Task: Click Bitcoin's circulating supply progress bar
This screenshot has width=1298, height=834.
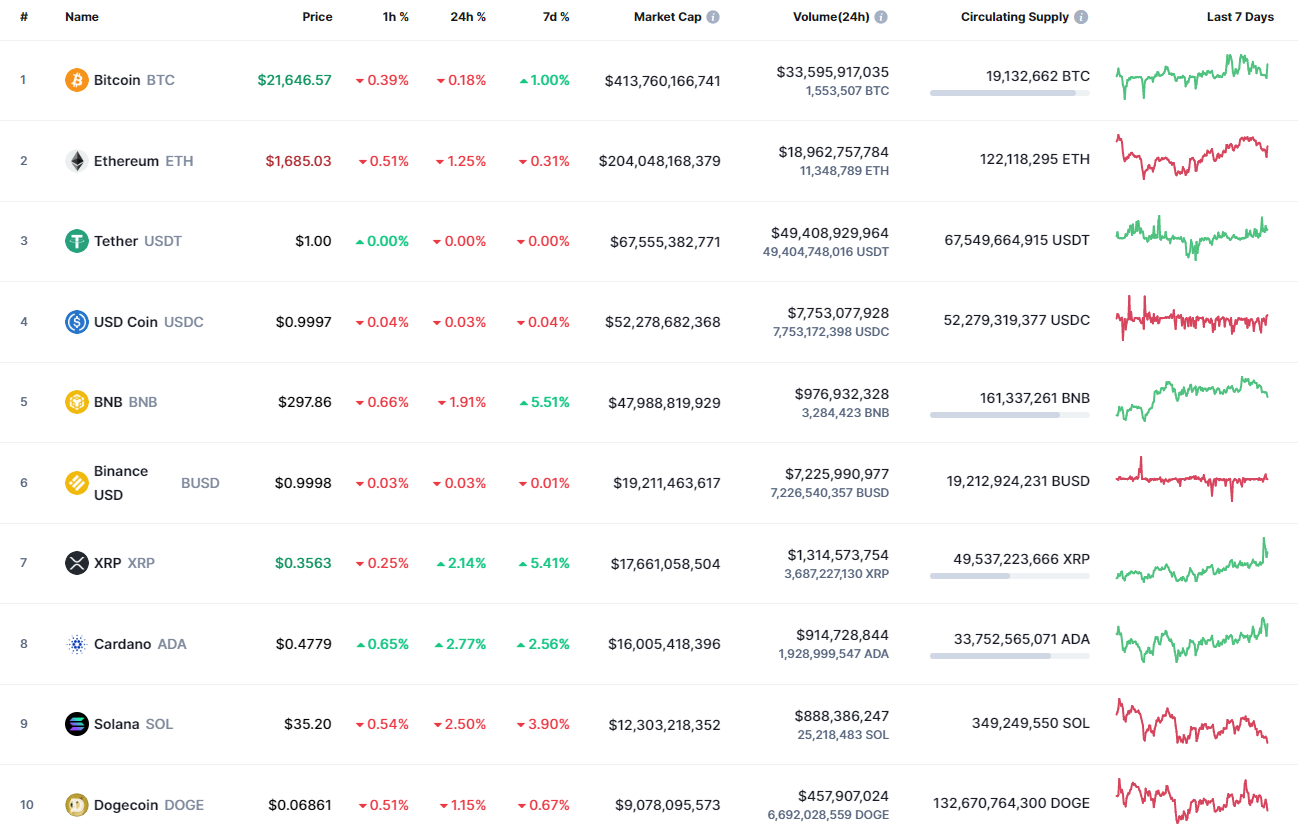Action: point(1008,93)
